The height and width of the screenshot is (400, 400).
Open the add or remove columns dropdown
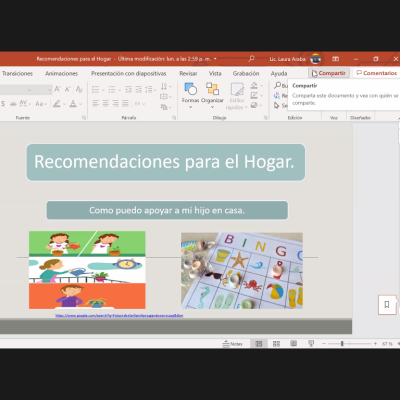pos(140,104)
